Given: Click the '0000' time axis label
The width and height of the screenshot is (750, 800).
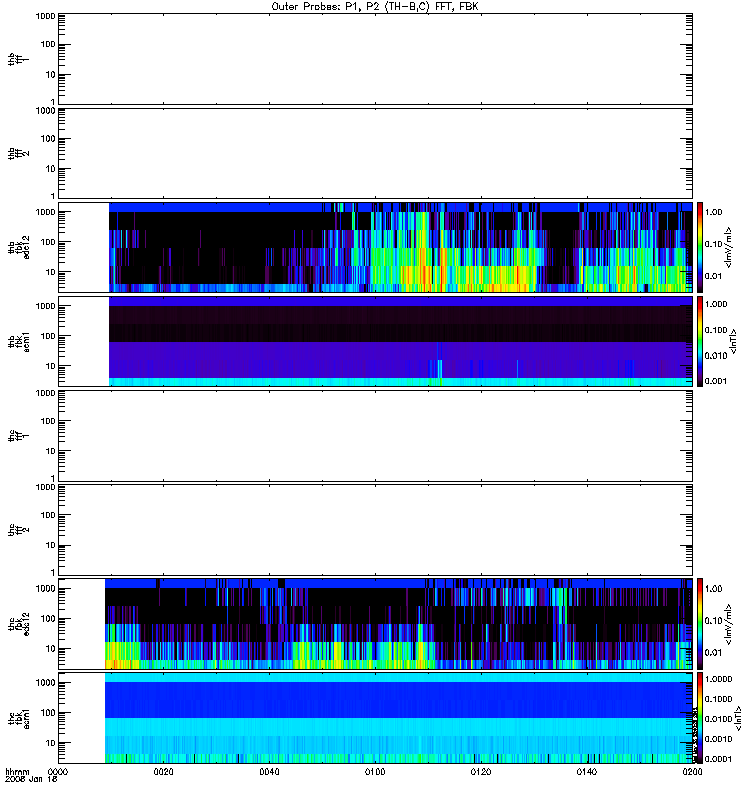Looking at the screenshot, I should click(58, 772).
